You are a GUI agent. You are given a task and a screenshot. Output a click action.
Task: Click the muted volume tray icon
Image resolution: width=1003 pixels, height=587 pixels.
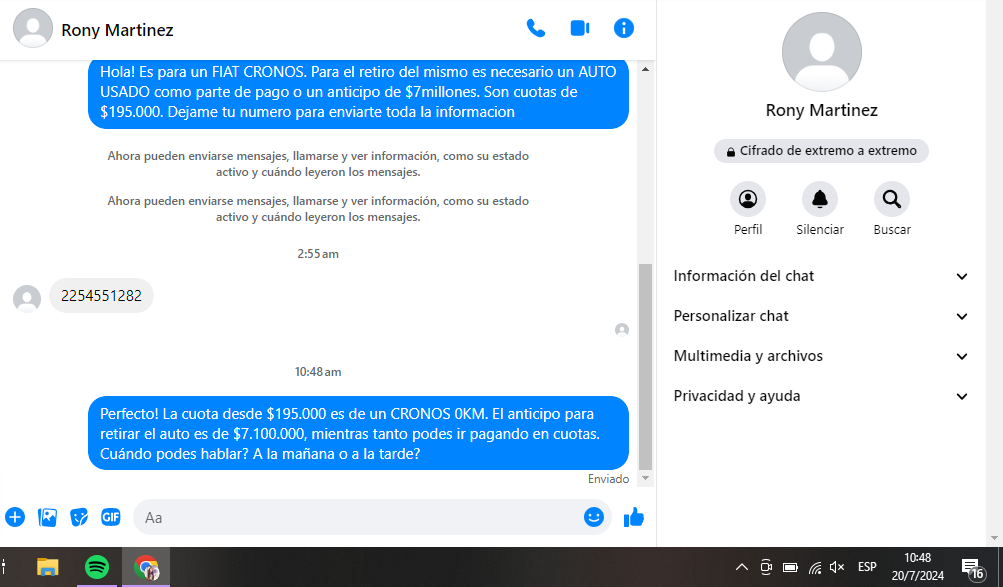(x=837, y=567)
